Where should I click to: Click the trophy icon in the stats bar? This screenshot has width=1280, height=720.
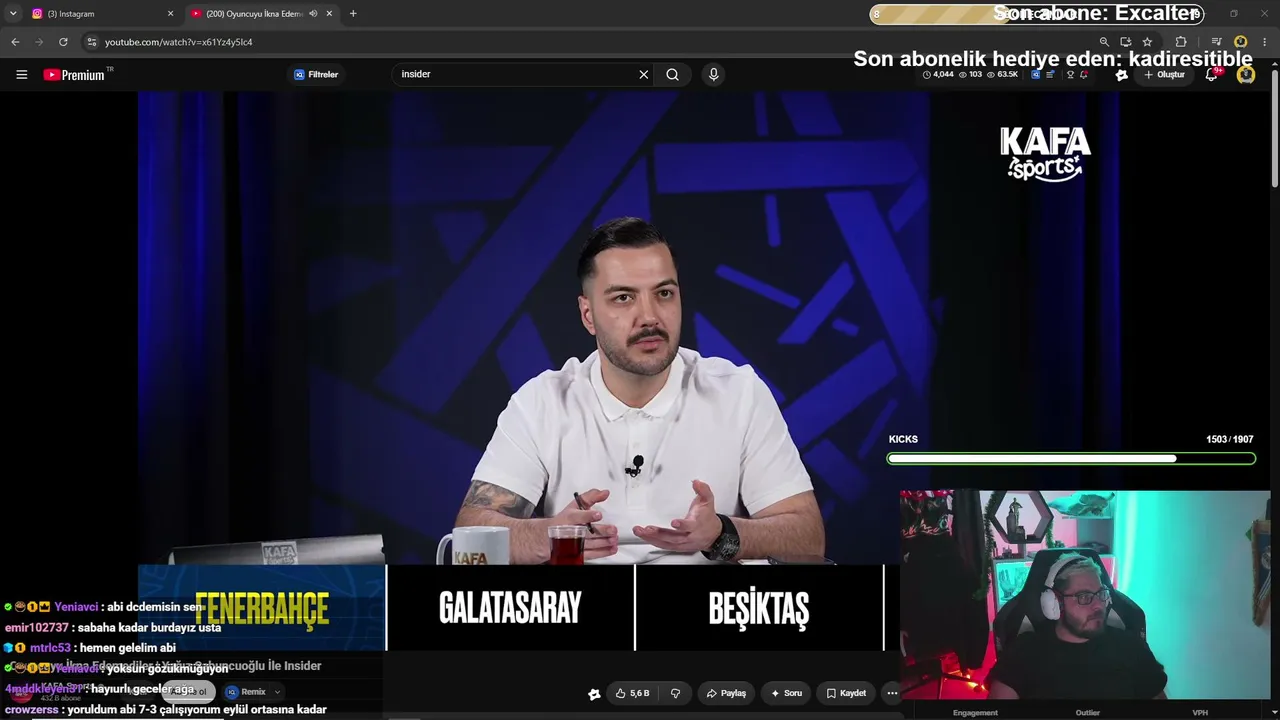1070,75
